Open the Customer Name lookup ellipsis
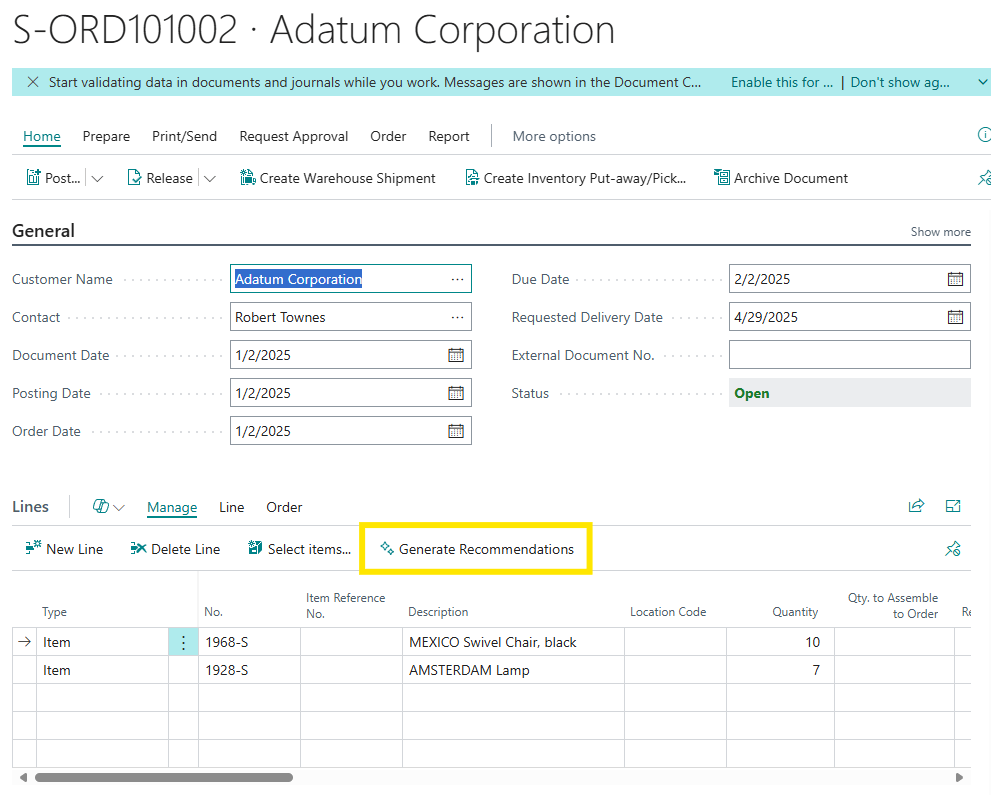The height and width of the screenshot is (795, 991). coord(457,279)
